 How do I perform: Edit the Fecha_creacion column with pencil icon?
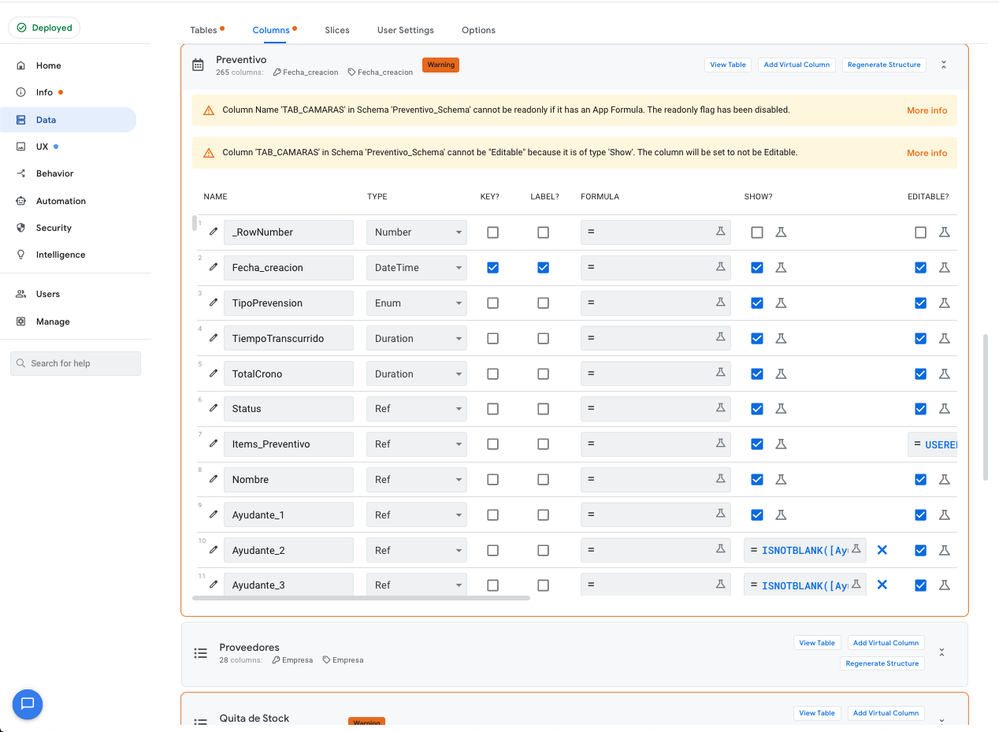pos(213,267)
